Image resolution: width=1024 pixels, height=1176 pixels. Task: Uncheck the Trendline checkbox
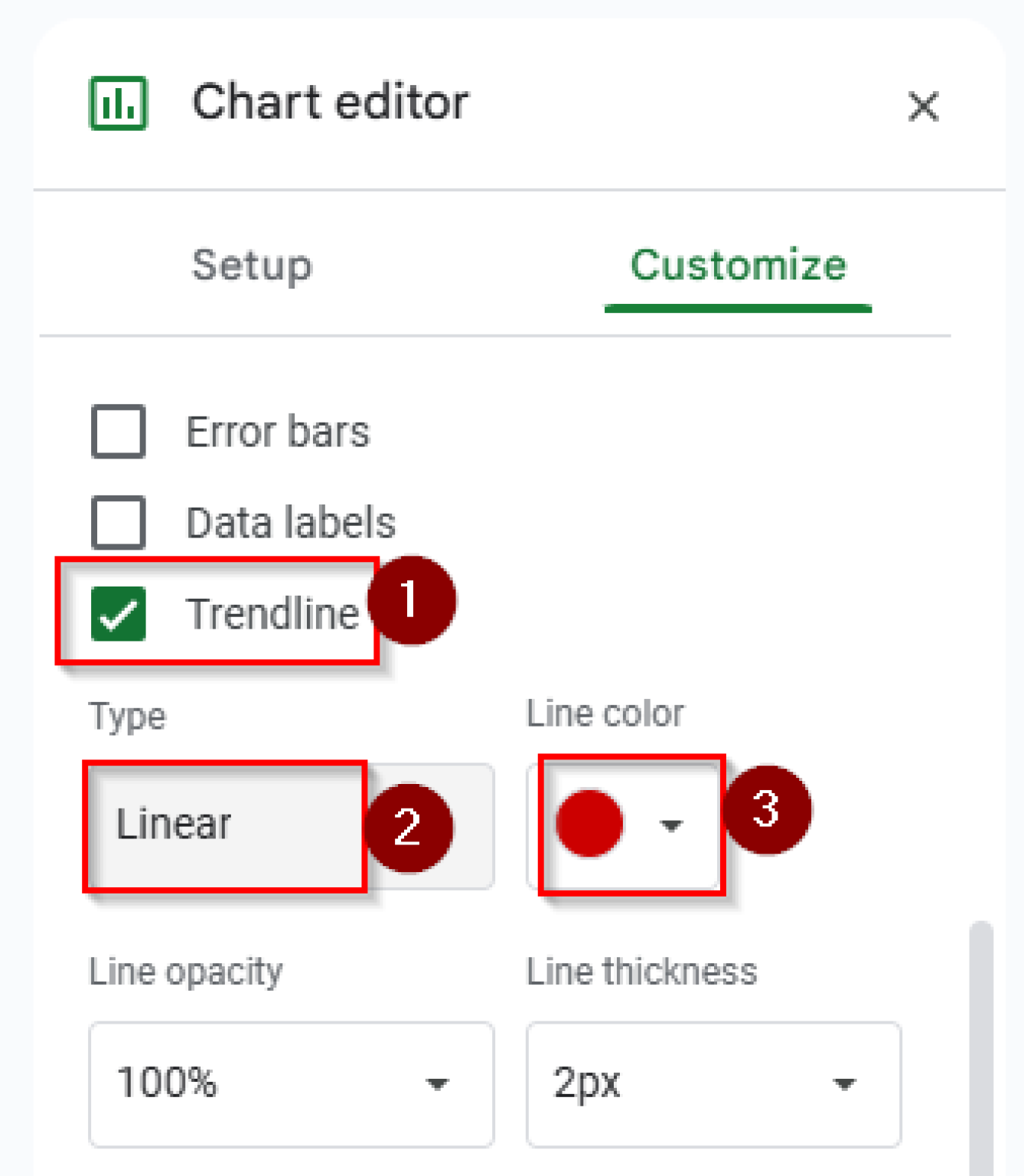click(119, 613)
